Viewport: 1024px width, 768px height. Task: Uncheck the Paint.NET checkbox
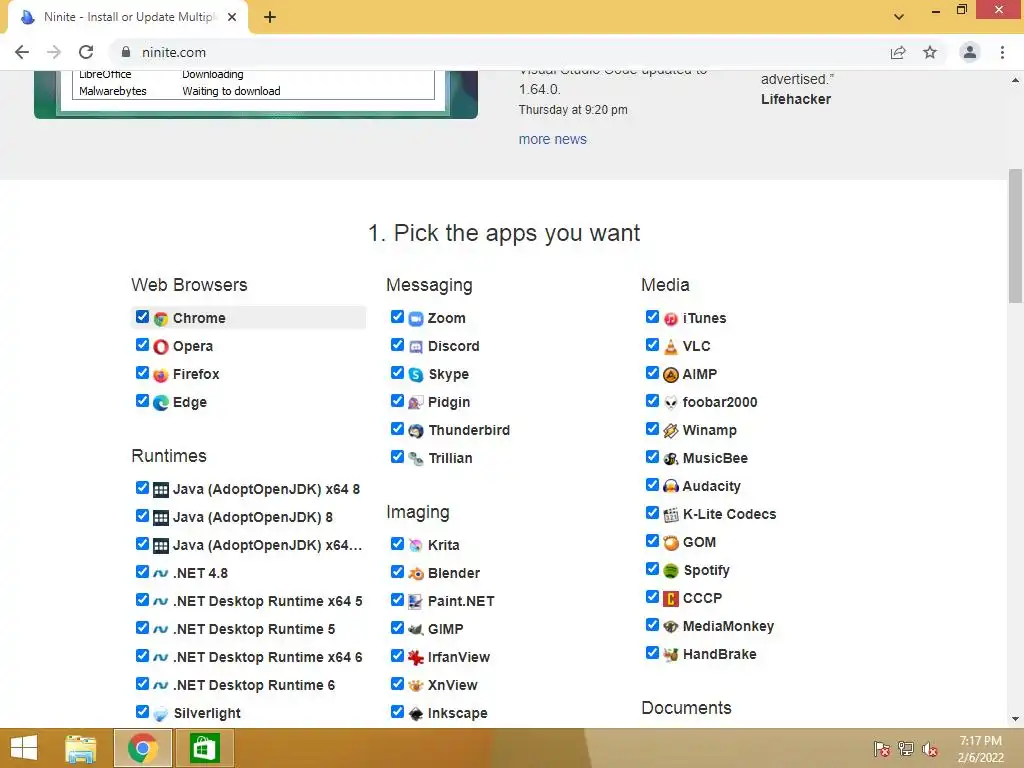click(x=397, y=600)
